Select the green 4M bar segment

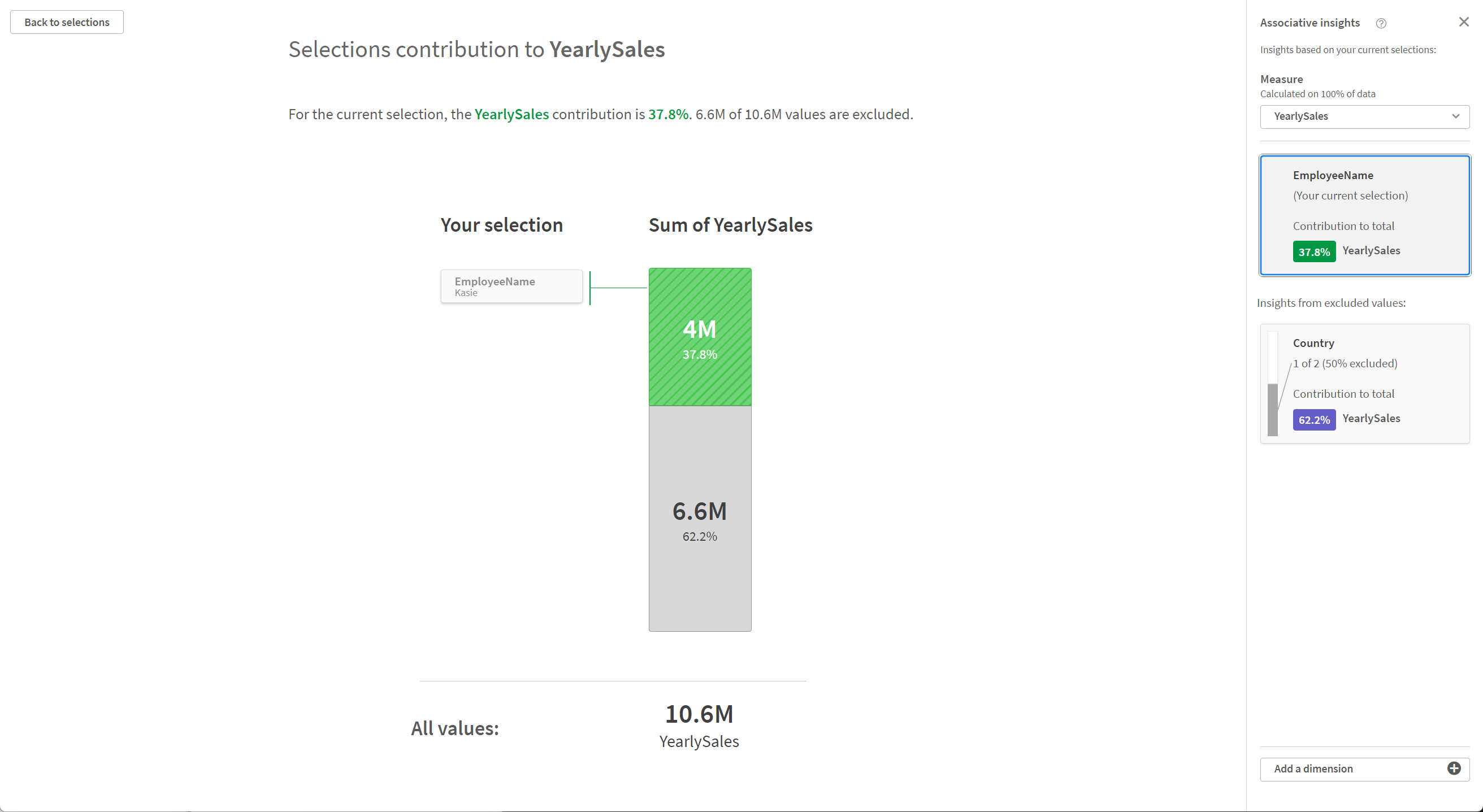[700, 336]
